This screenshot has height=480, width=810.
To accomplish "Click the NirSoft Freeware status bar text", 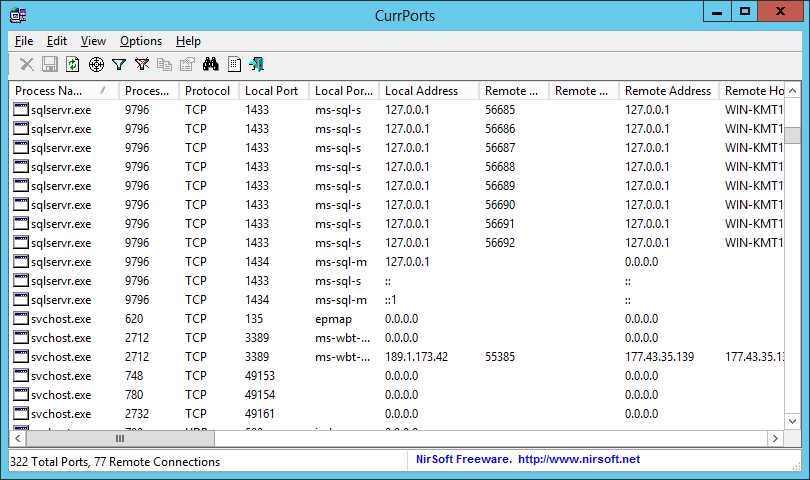I will click(x=463, y=459).
